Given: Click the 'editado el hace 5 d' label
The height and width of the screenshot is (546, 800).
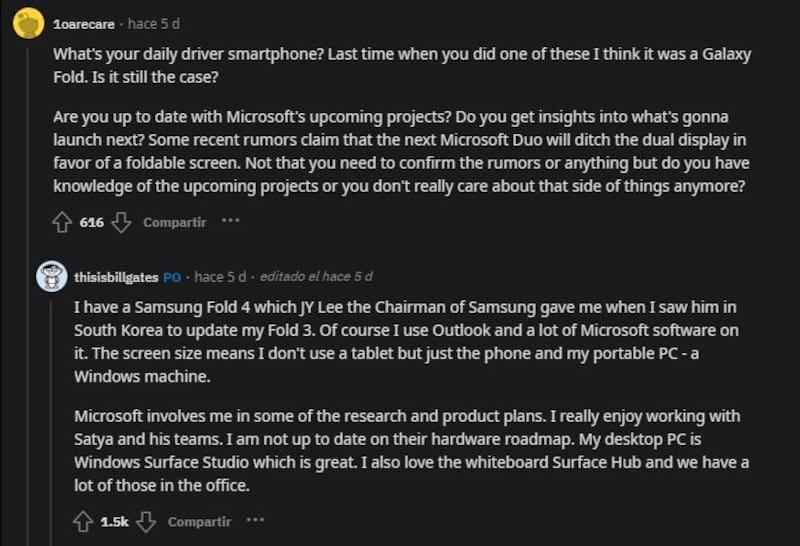Looking at the screenshot, I should click(x=315, y=277).
